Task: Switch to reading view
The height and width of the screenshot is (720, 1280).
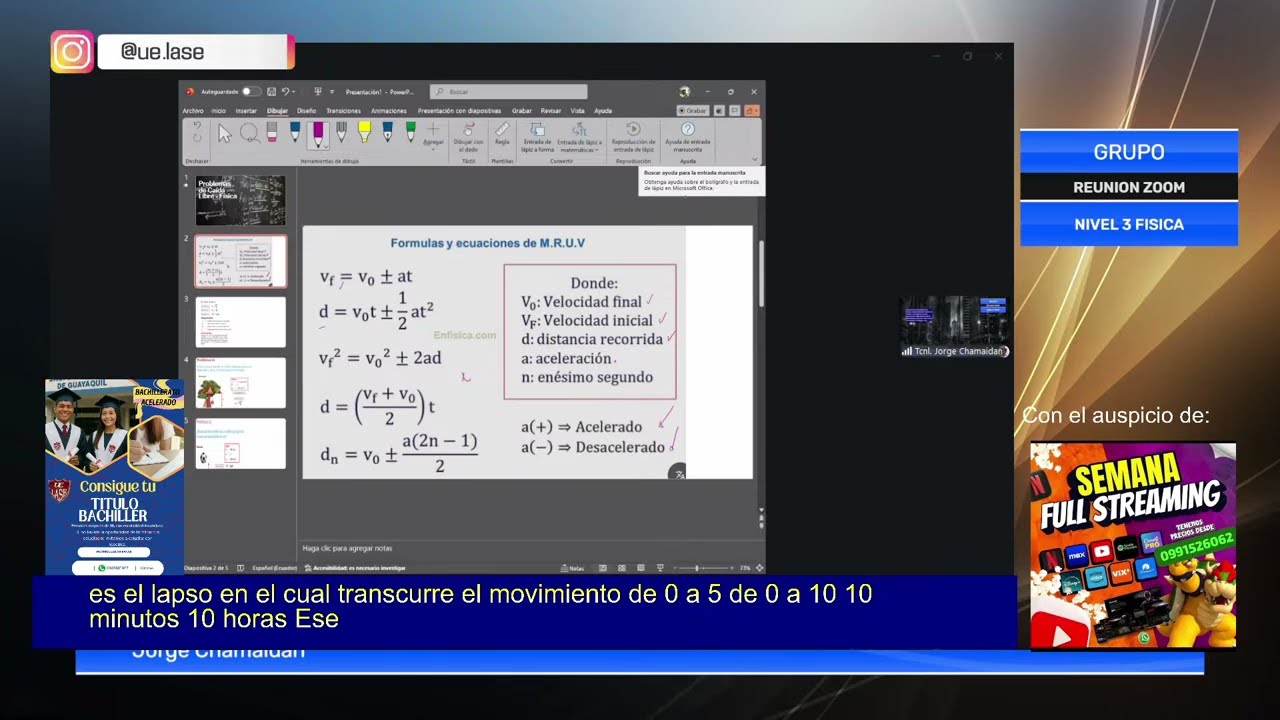Action: coord(639,568)
